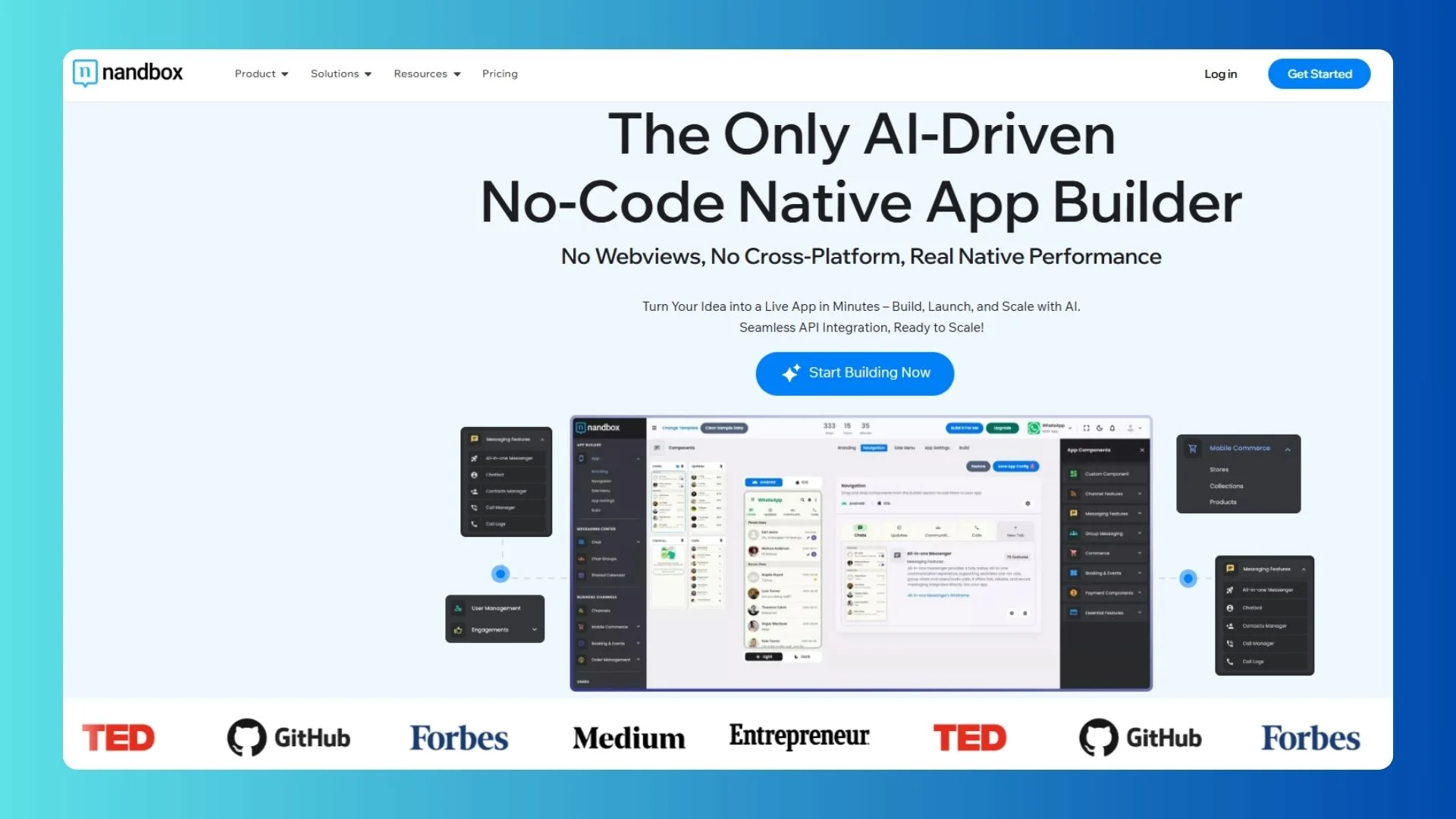The width and height of the screenshot is (1456, 819).
Task: Enable the Android preview toggle
Action: (x=764, y=482)
